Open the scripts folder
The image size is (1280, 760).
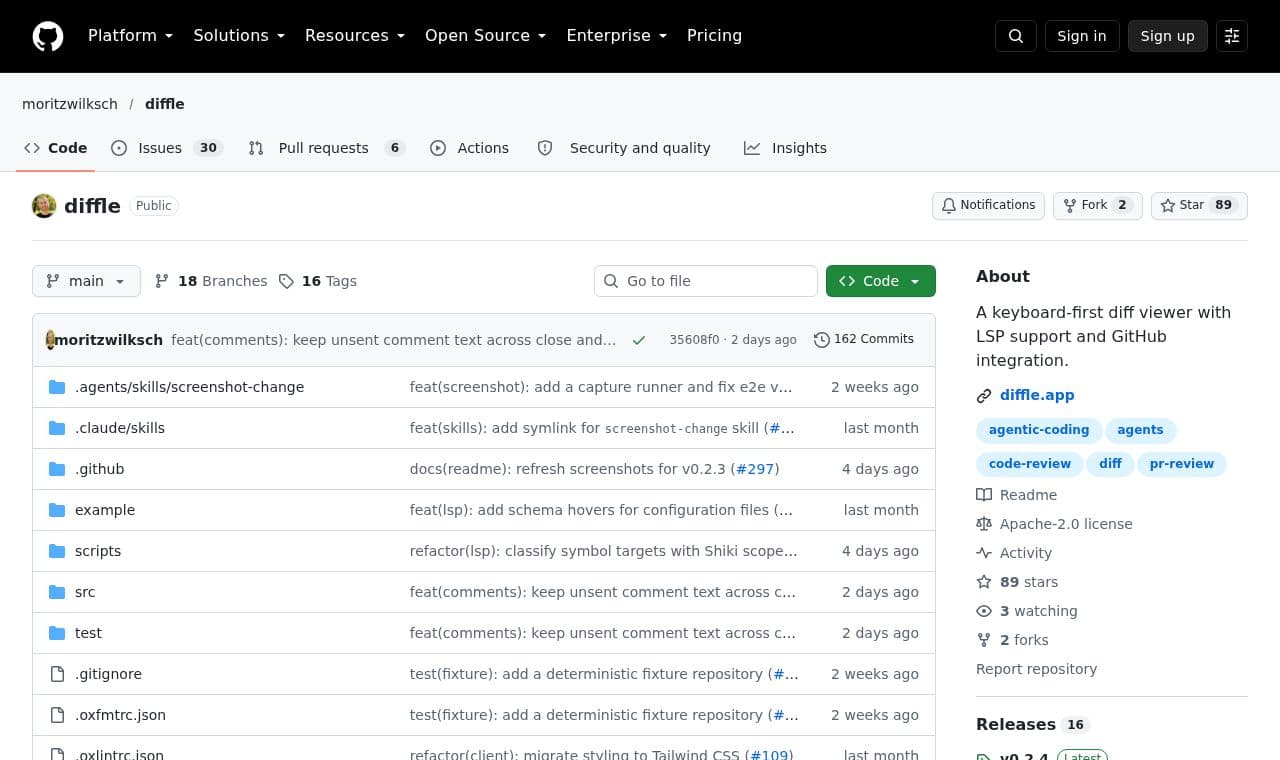pos(98,551)
